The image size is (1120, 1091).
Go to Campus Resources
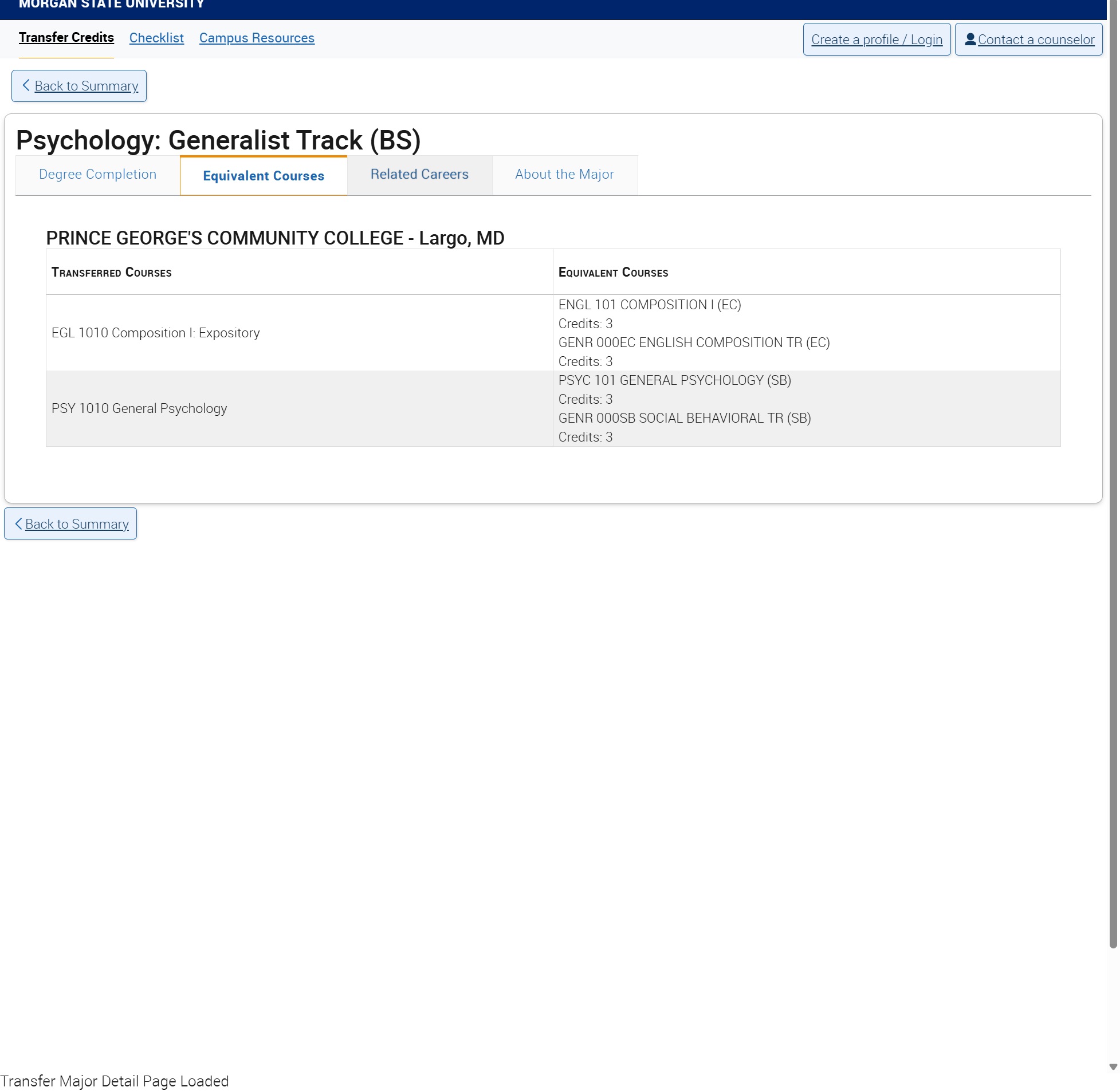click(x=257, y=38)
